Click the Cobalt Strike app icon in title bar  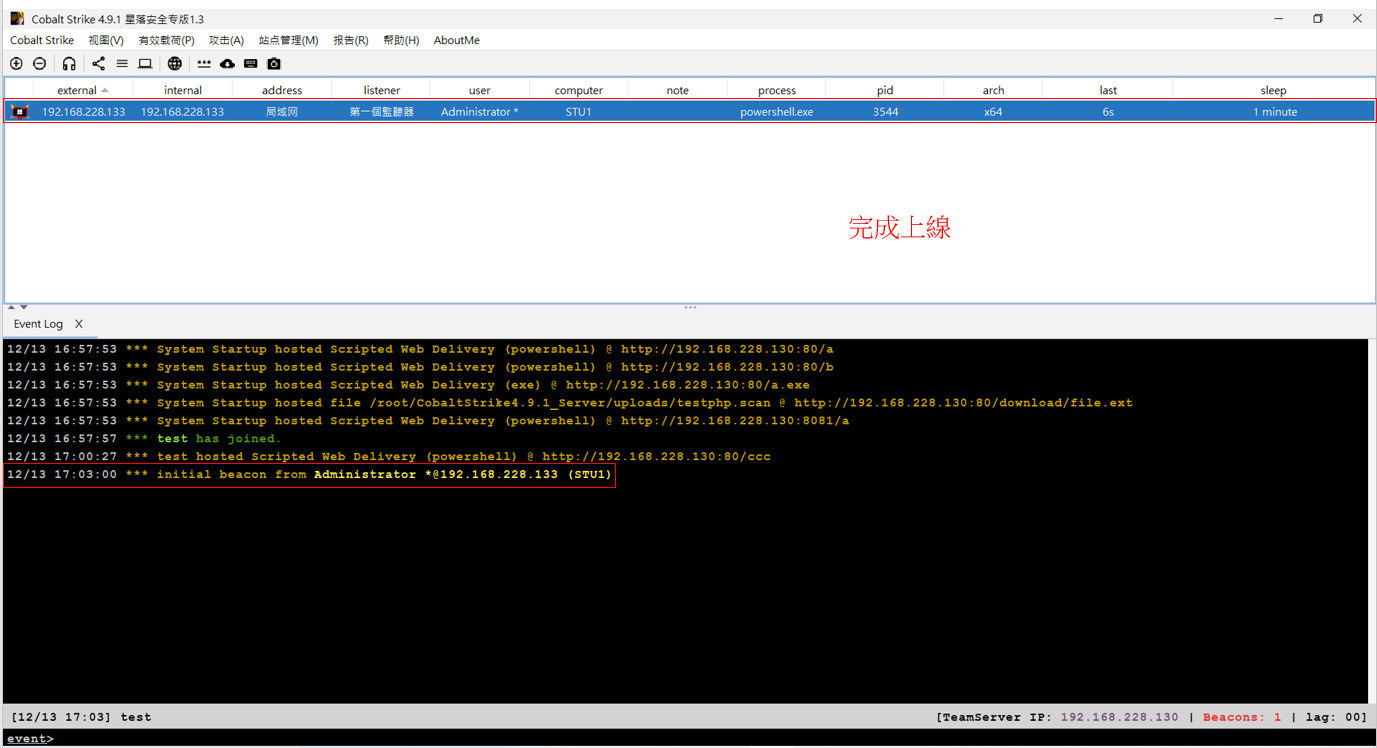coord(17,19)
